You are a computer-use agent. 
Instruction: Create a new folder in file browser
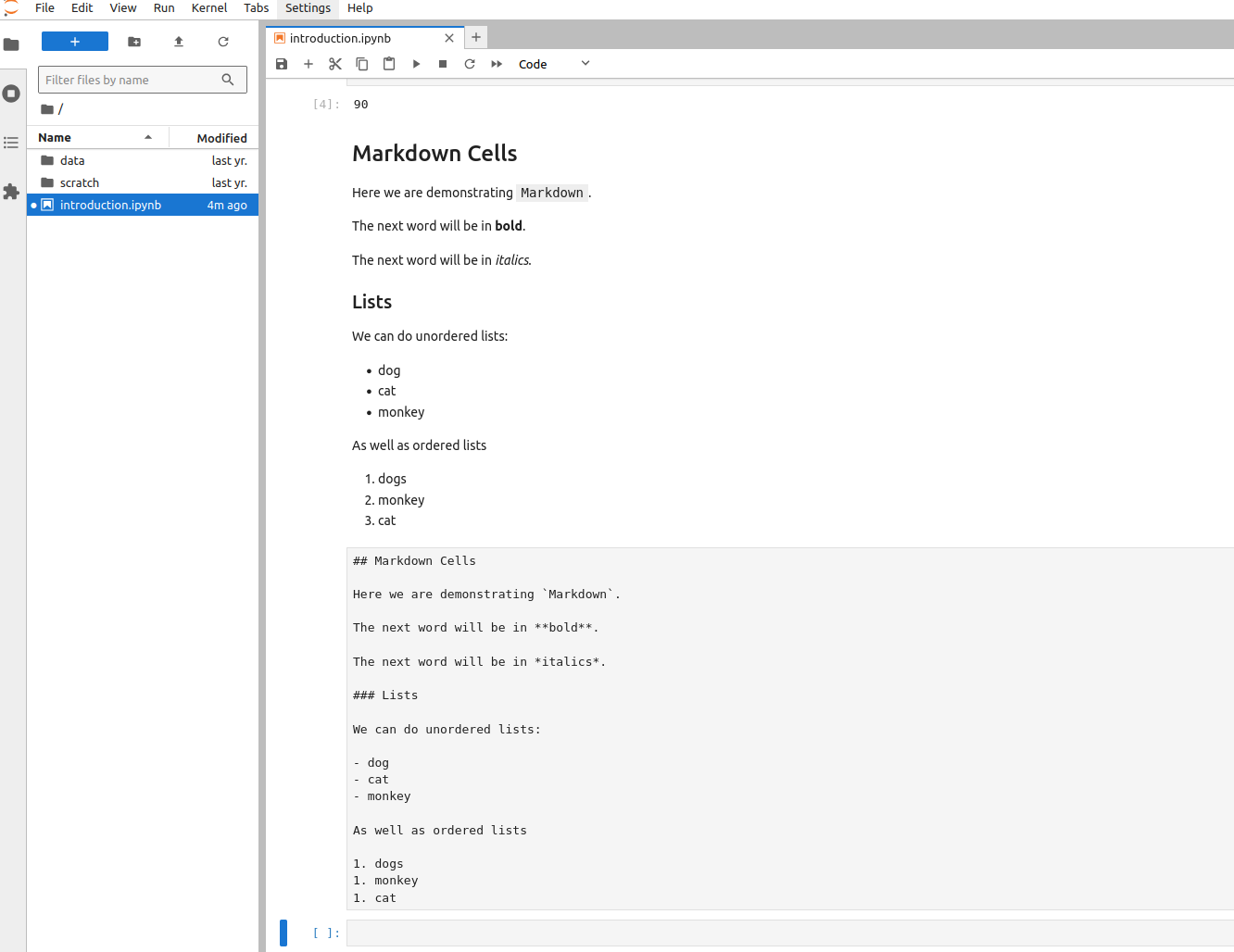(134, 42)
